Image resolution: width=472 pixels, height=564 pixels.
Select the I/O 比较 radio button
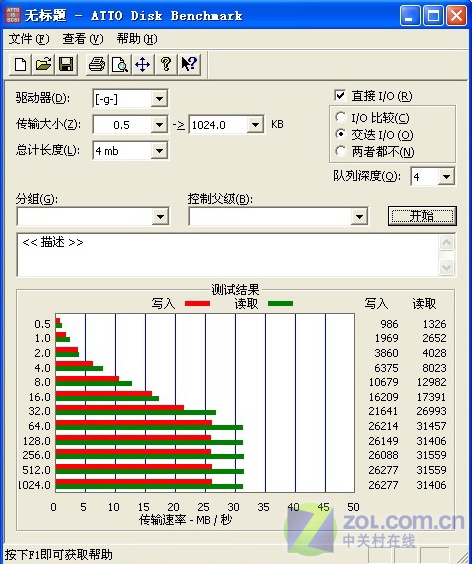pyautogui.click(x=340, y=117)
